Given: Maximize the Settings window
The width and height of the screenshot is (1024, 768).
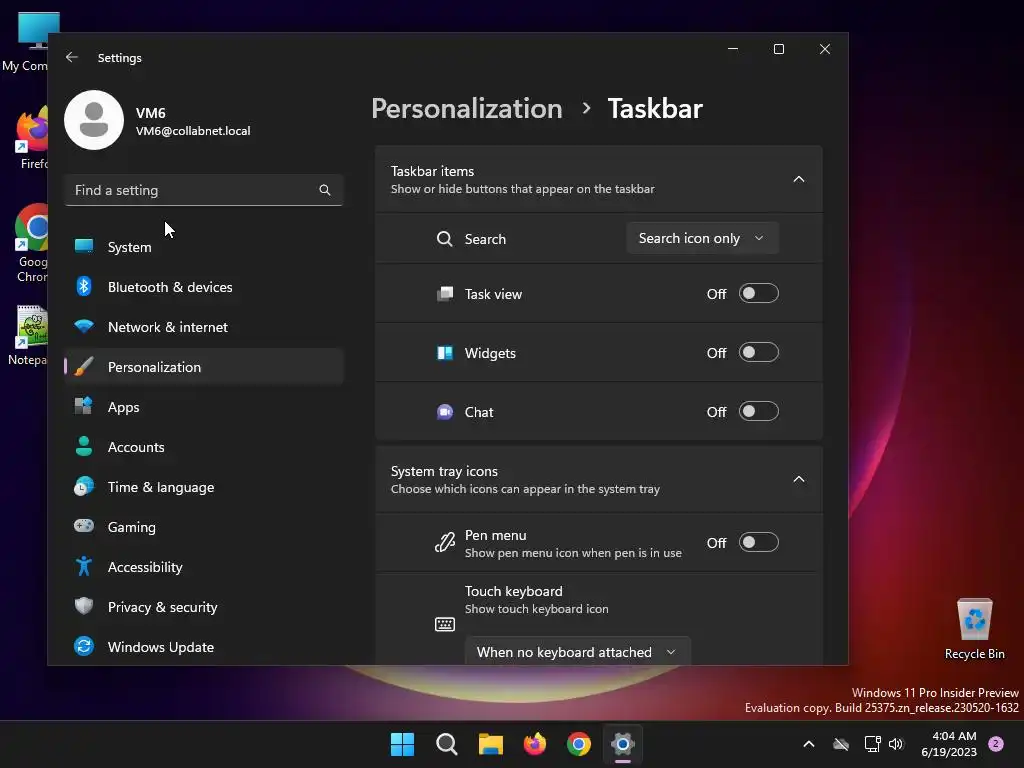Looking at the screenshot, I should (778, 49).
